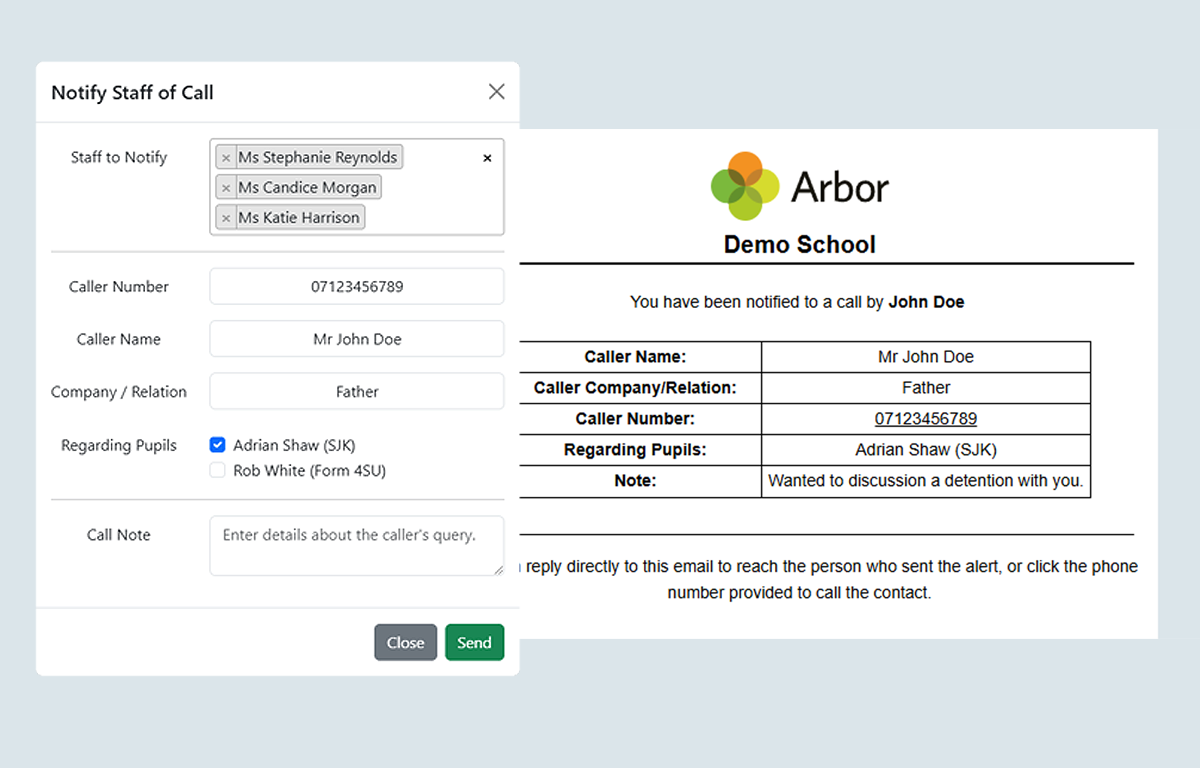Click the 'Ms Stephanie Reynolds' tag label
This screenshot has height=768, width=1200.
(318, 158)
